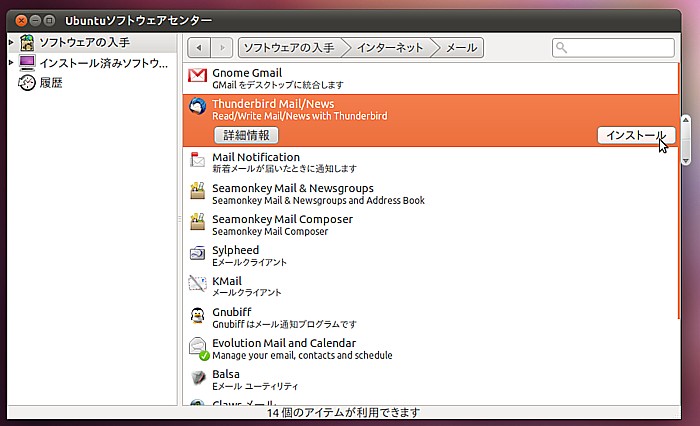Close the Ubuntu Software Center window

pyautogui.click(x=21, y=20)
